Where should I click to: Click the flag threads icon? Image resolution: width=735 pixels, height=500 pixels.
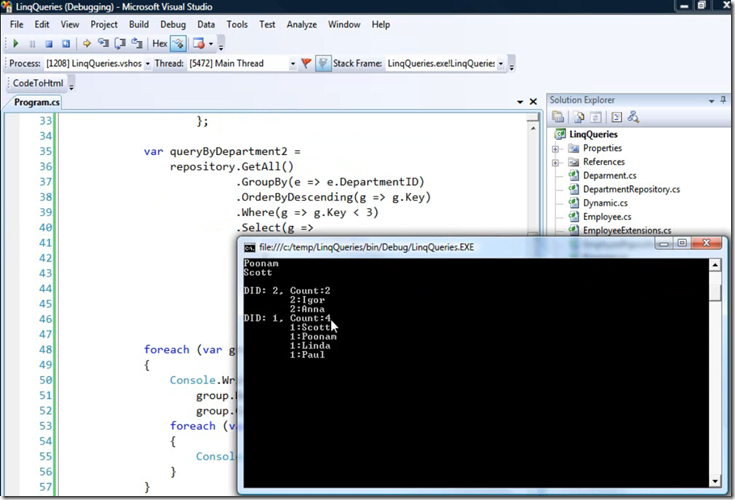(x=306, y=63)
